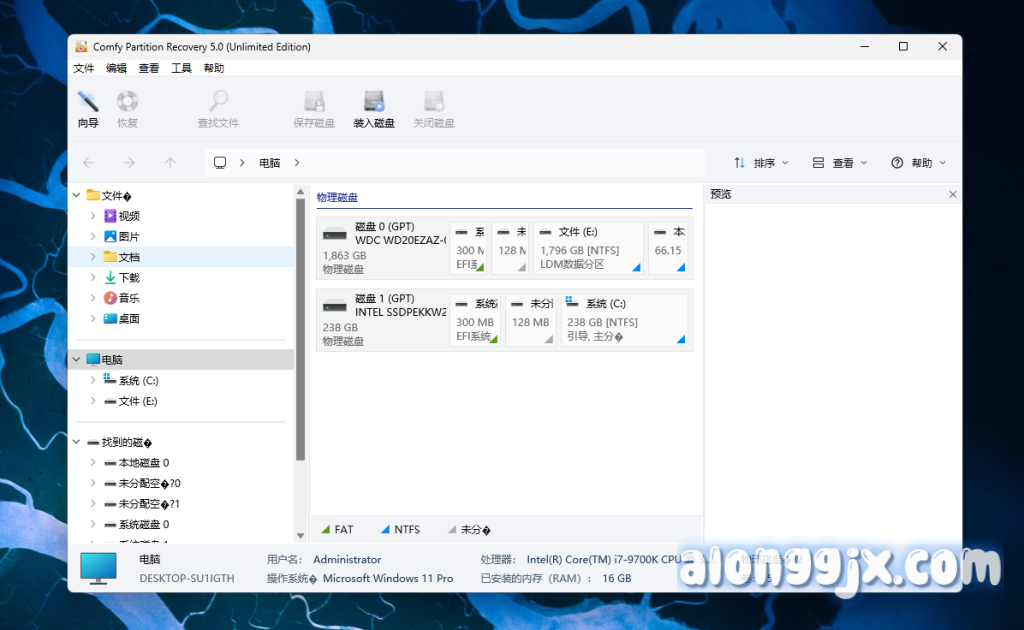Open the 文件 menu
Image resolution: width=1024 pixels, height=630 pixels.
pos(84,68)
